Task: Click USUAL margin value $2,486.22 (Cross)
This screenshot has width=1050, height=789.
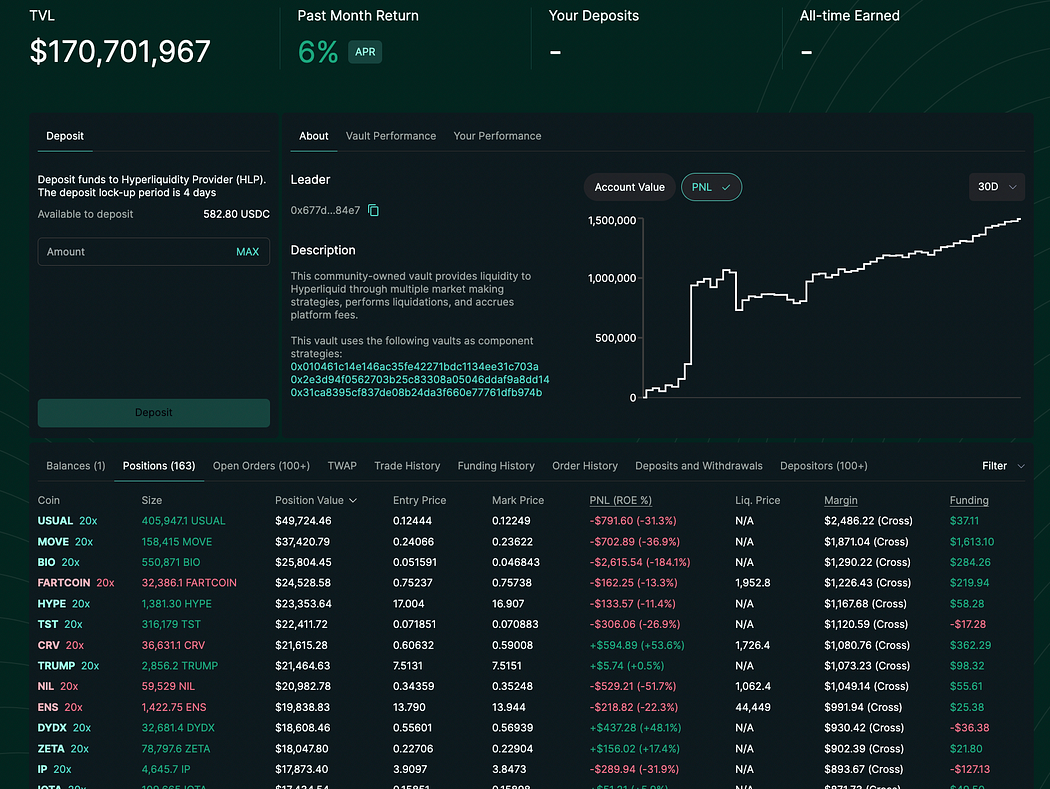Action: point(868,520)
